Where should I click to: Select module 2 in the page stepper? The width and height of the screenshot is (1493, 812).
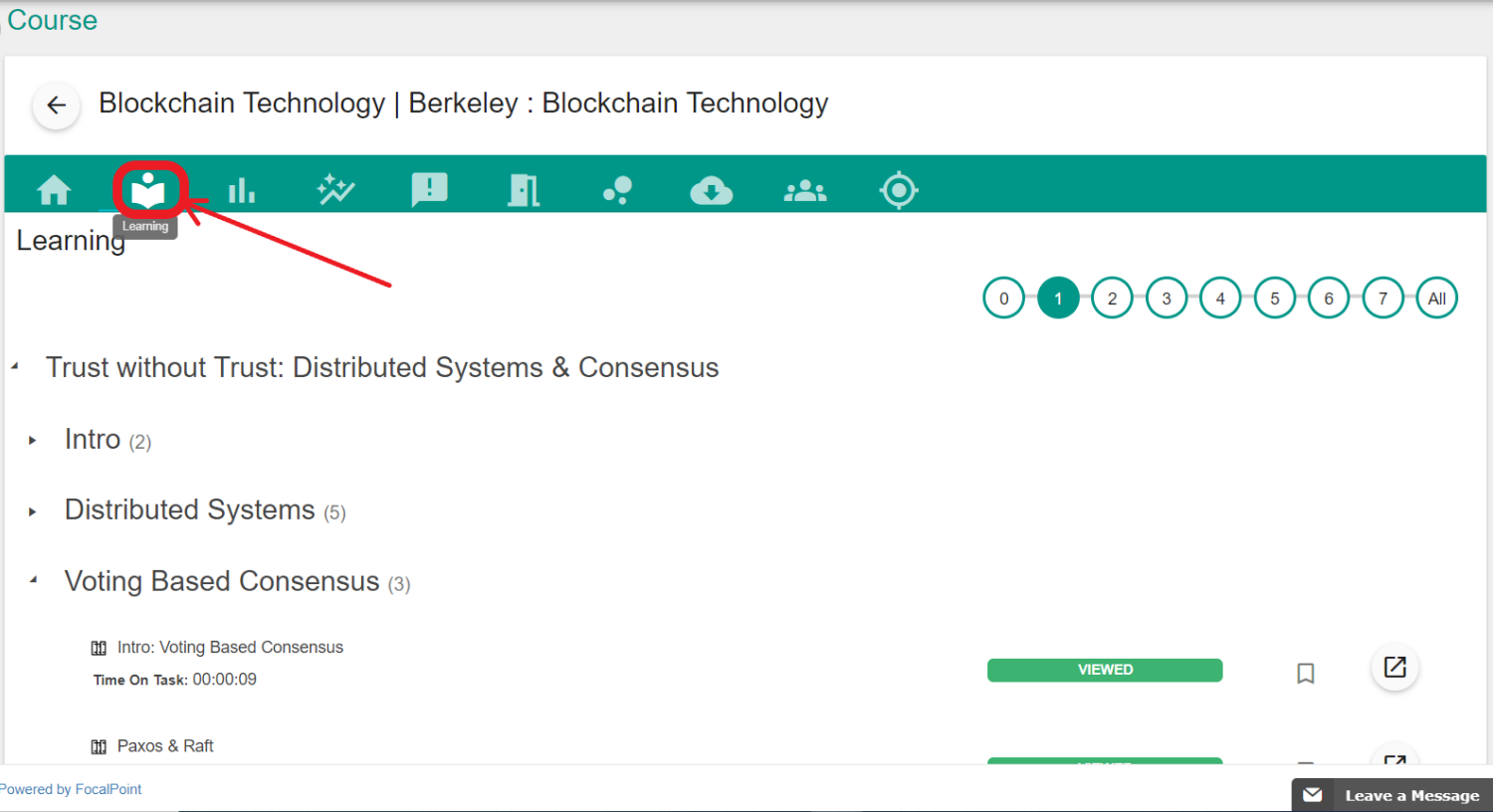(1112, 299)
